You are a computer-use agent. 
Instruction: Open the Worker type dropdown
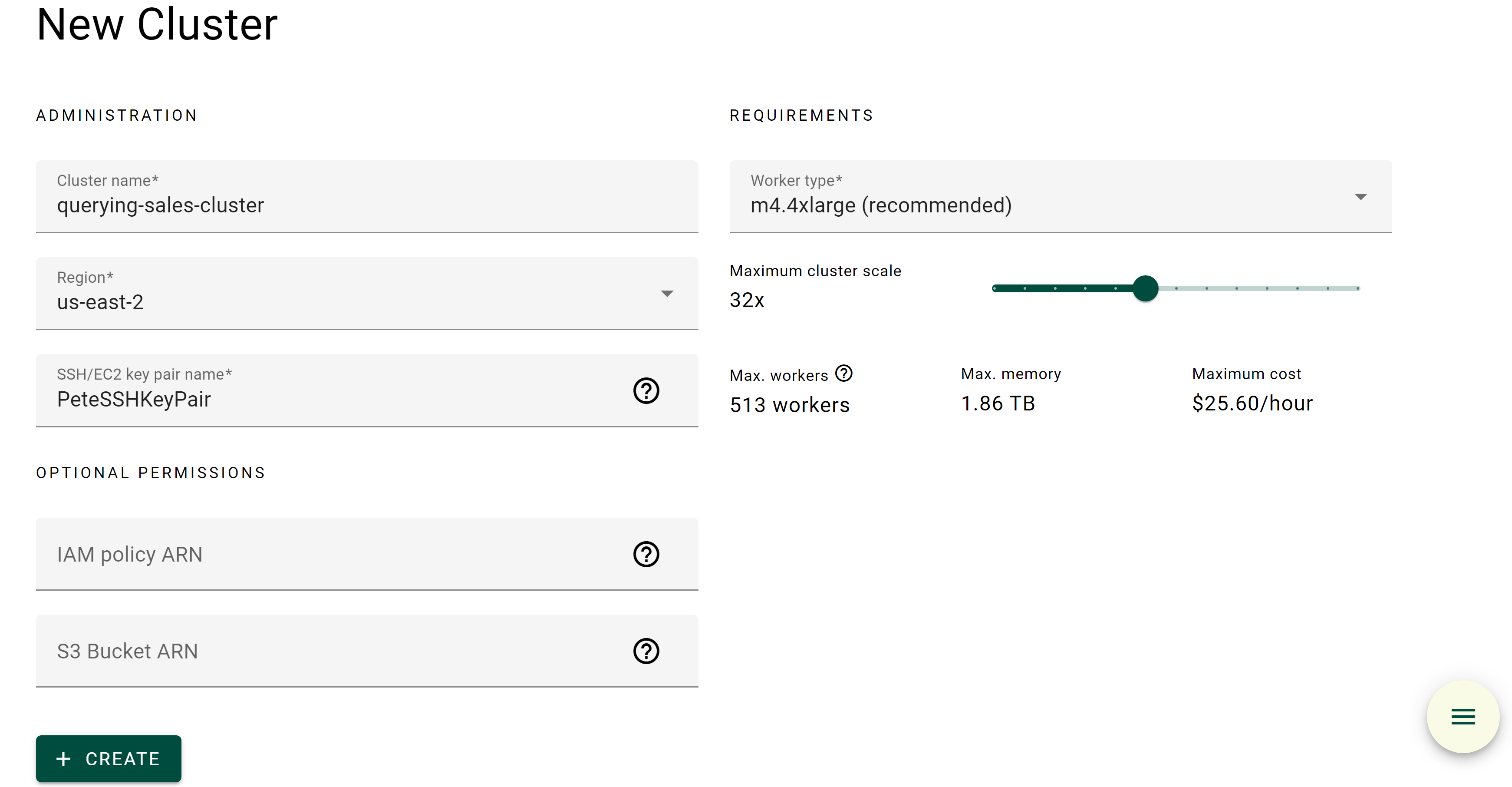tap(1360, 197)
